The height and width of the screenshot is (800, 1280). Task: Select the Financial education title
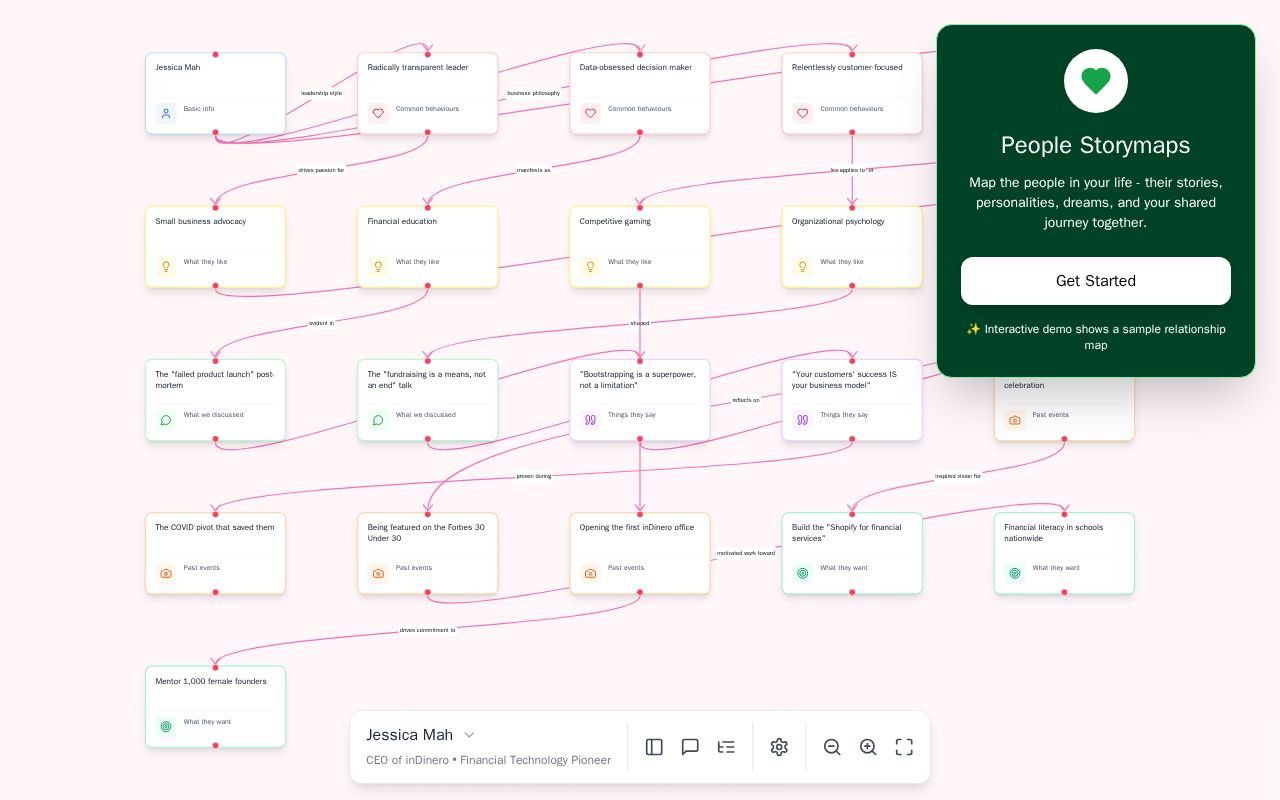(402, 221)
